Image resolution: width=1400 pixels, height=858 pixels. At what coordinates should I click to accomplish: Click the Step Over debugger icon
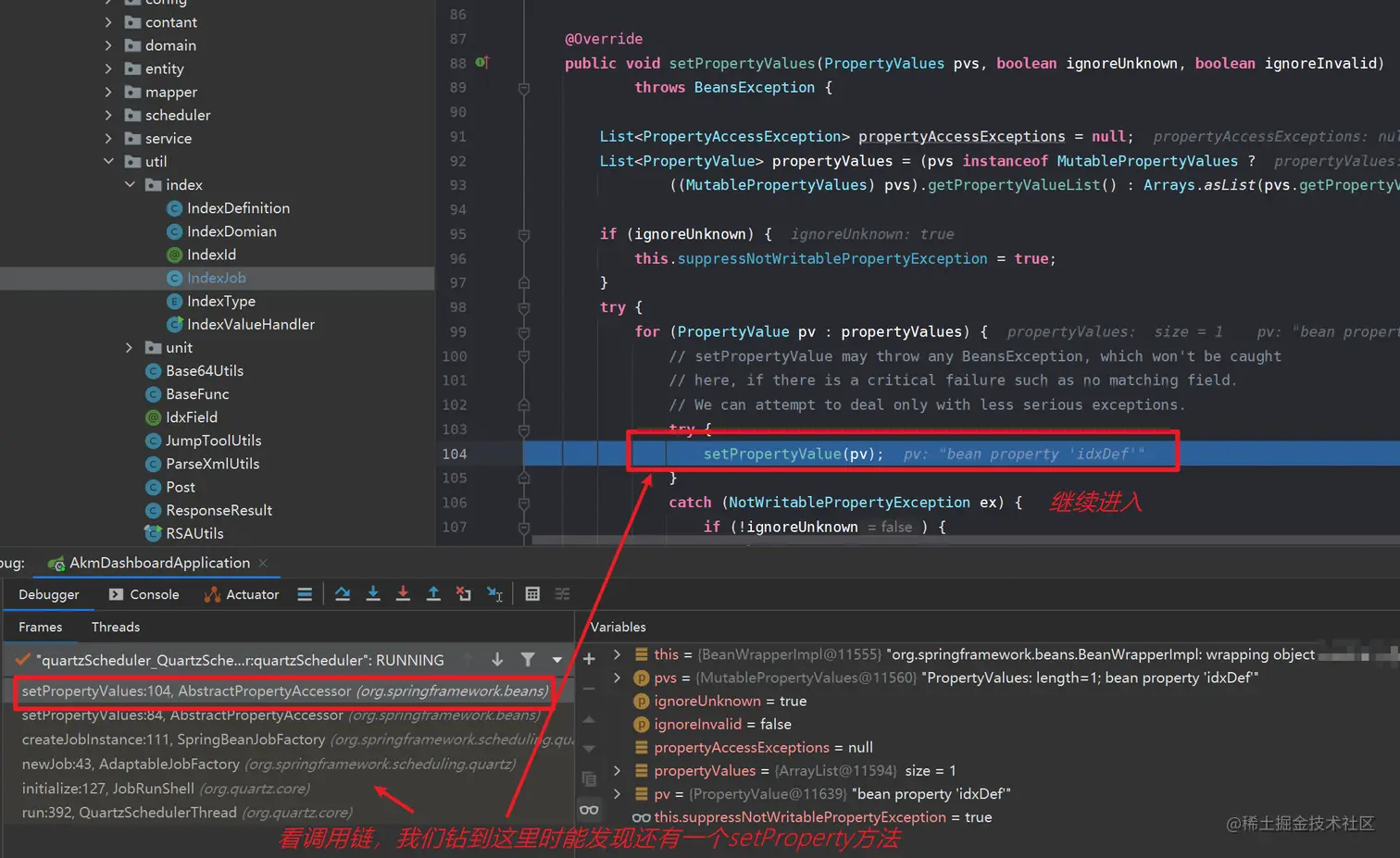pos(343,594)
